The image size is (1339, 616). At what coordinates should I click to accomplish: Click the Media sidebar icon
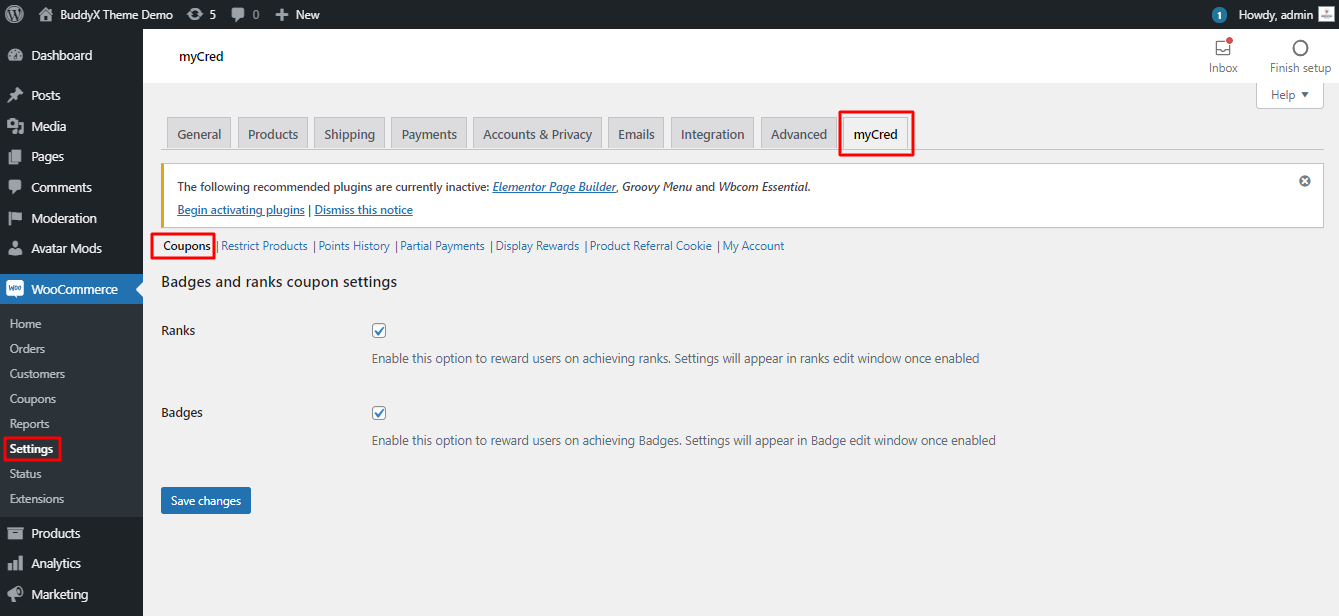point(15,126)
